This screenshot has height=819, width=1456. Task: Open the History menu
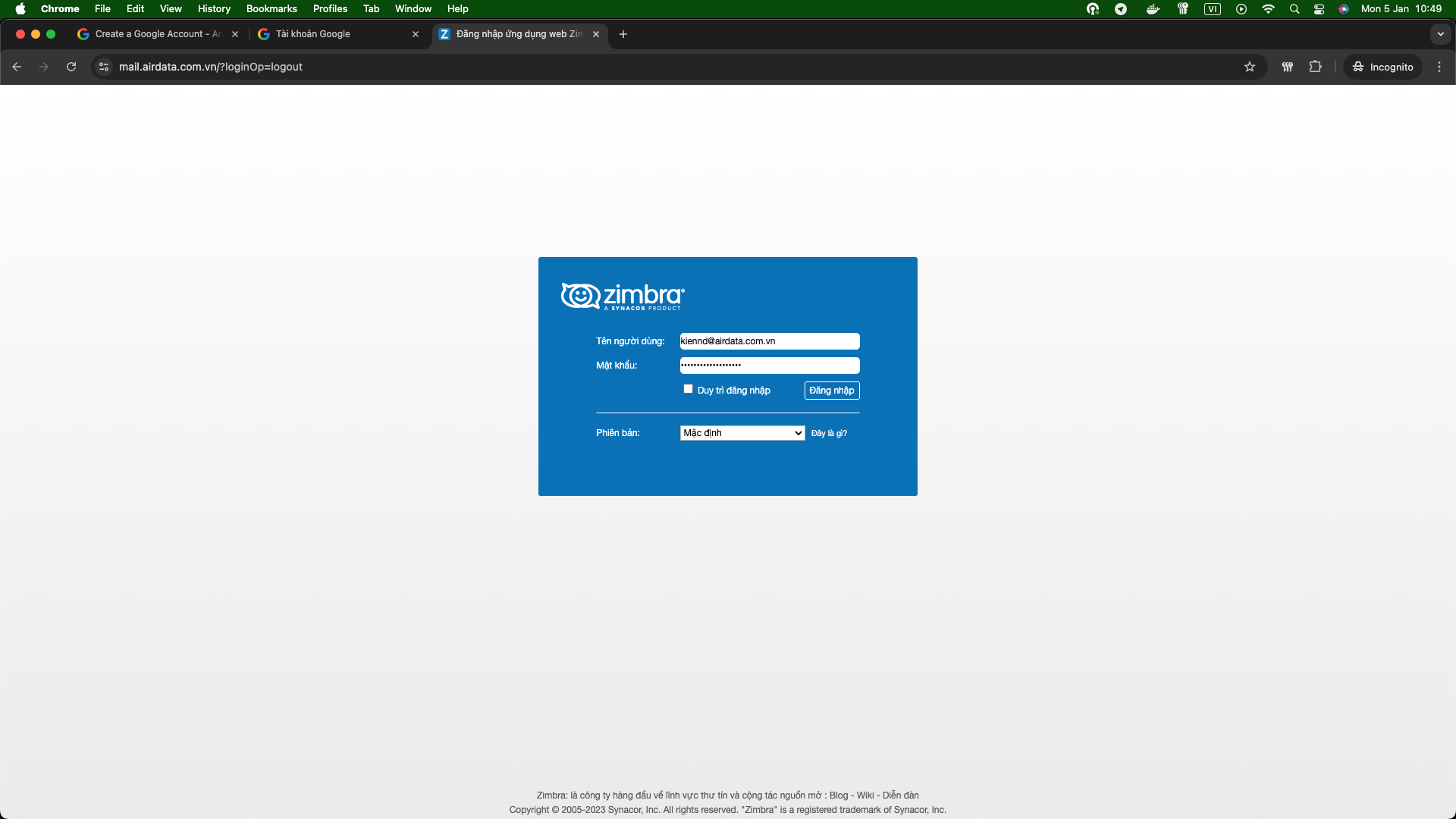pos(214,9)
